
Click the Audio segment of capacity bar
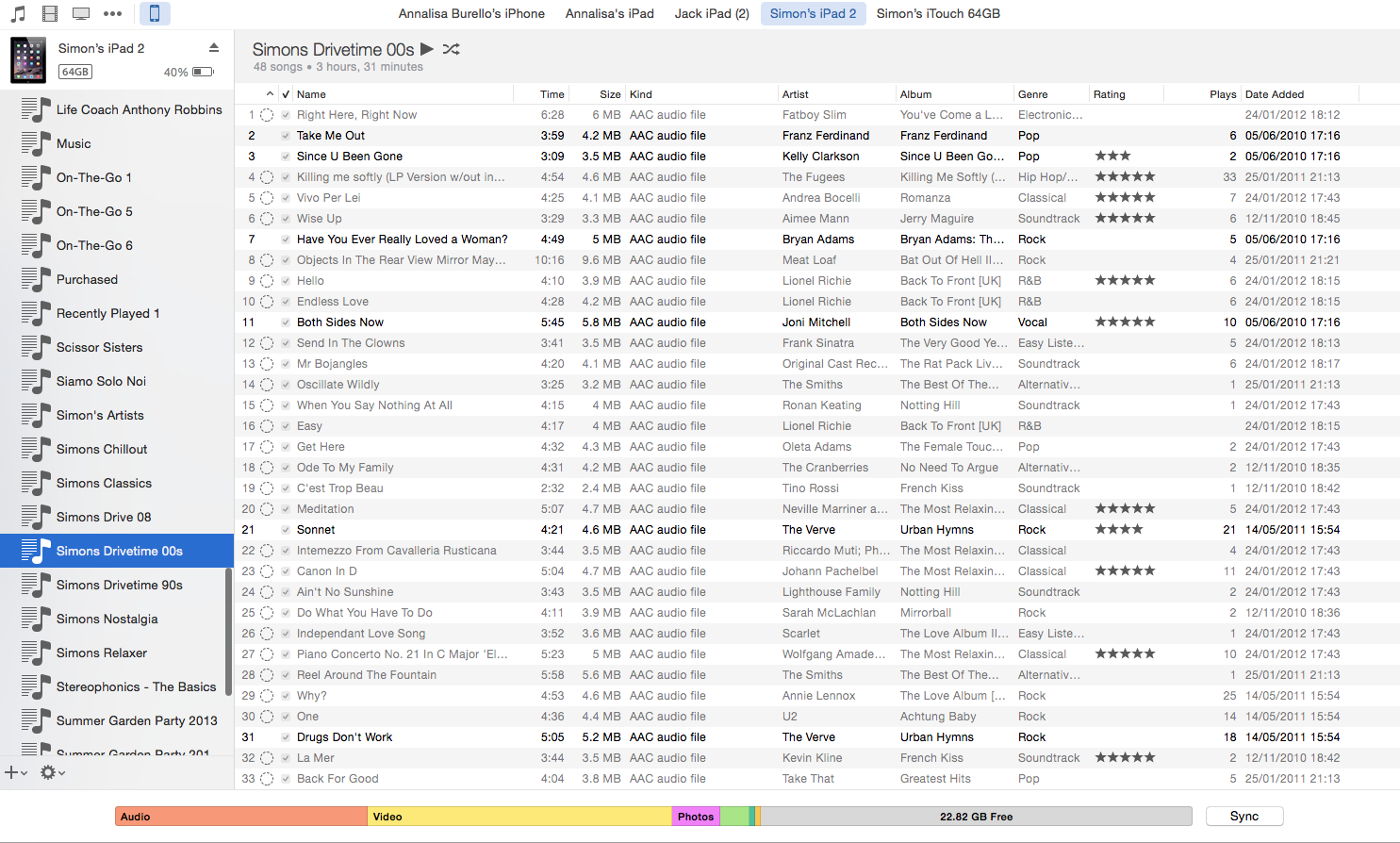coord(241,817)
